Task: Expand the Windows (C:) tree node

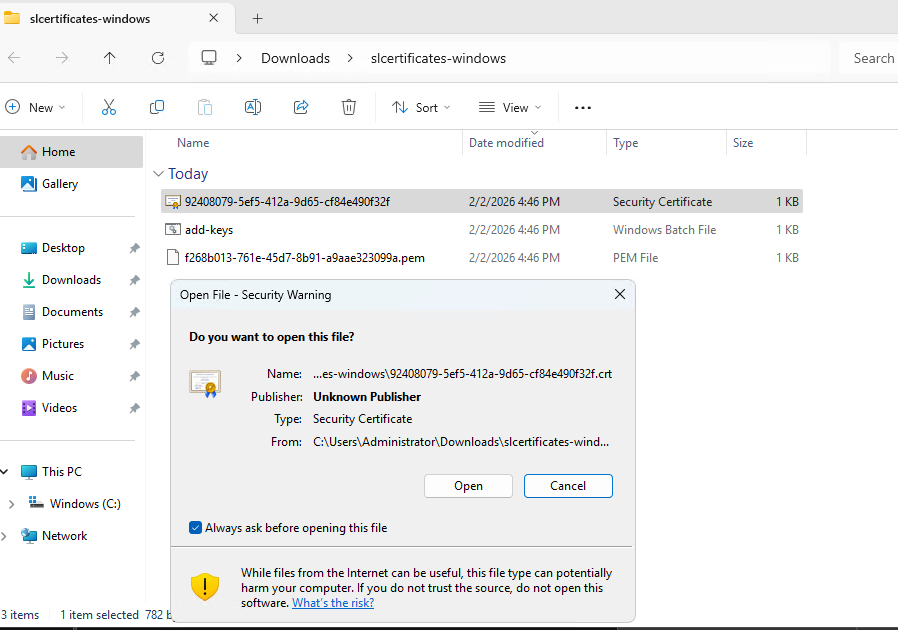Action: tap(11, 504)
